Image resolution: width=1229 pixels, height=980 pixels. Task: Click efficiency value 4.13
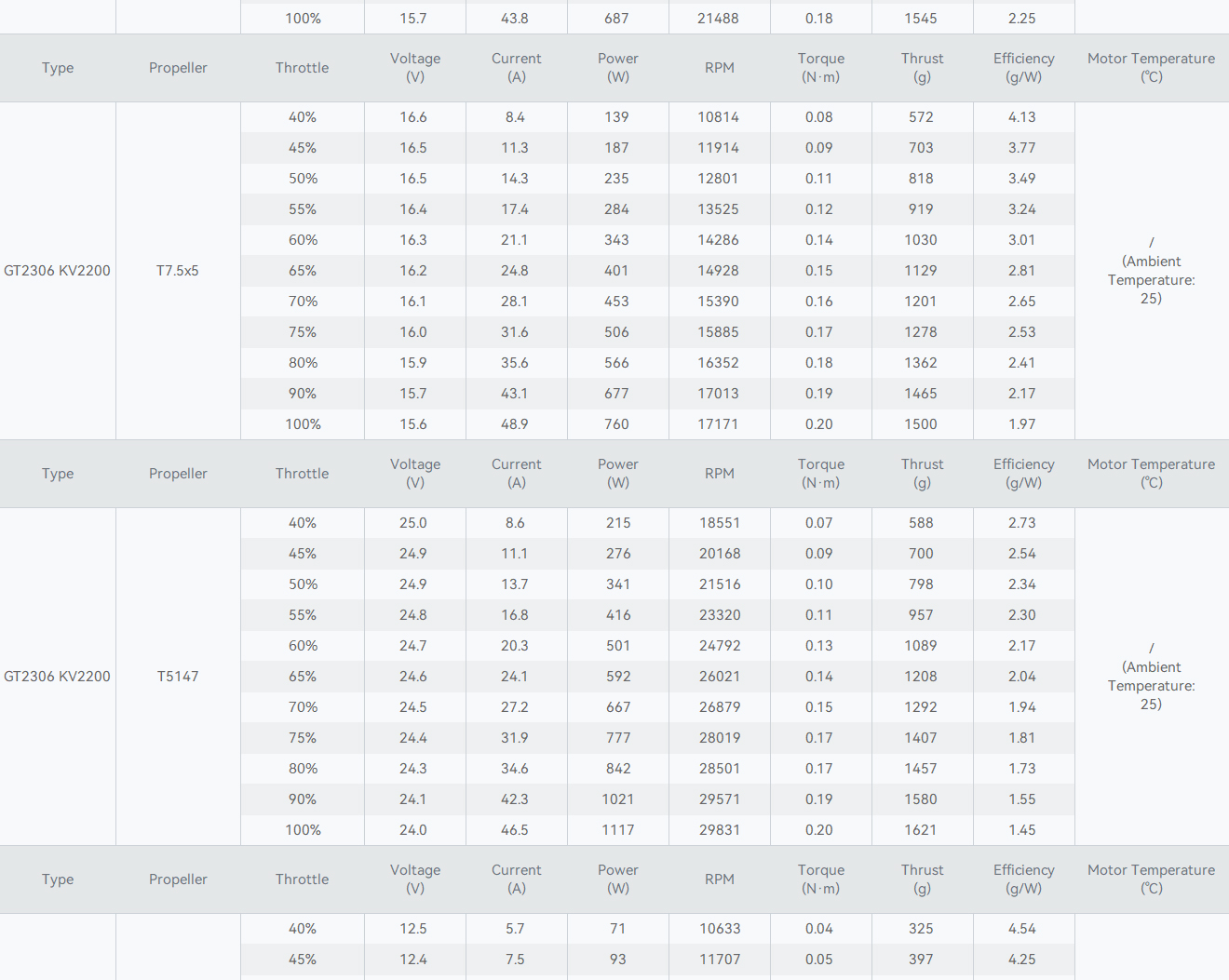coord(1021,117)
